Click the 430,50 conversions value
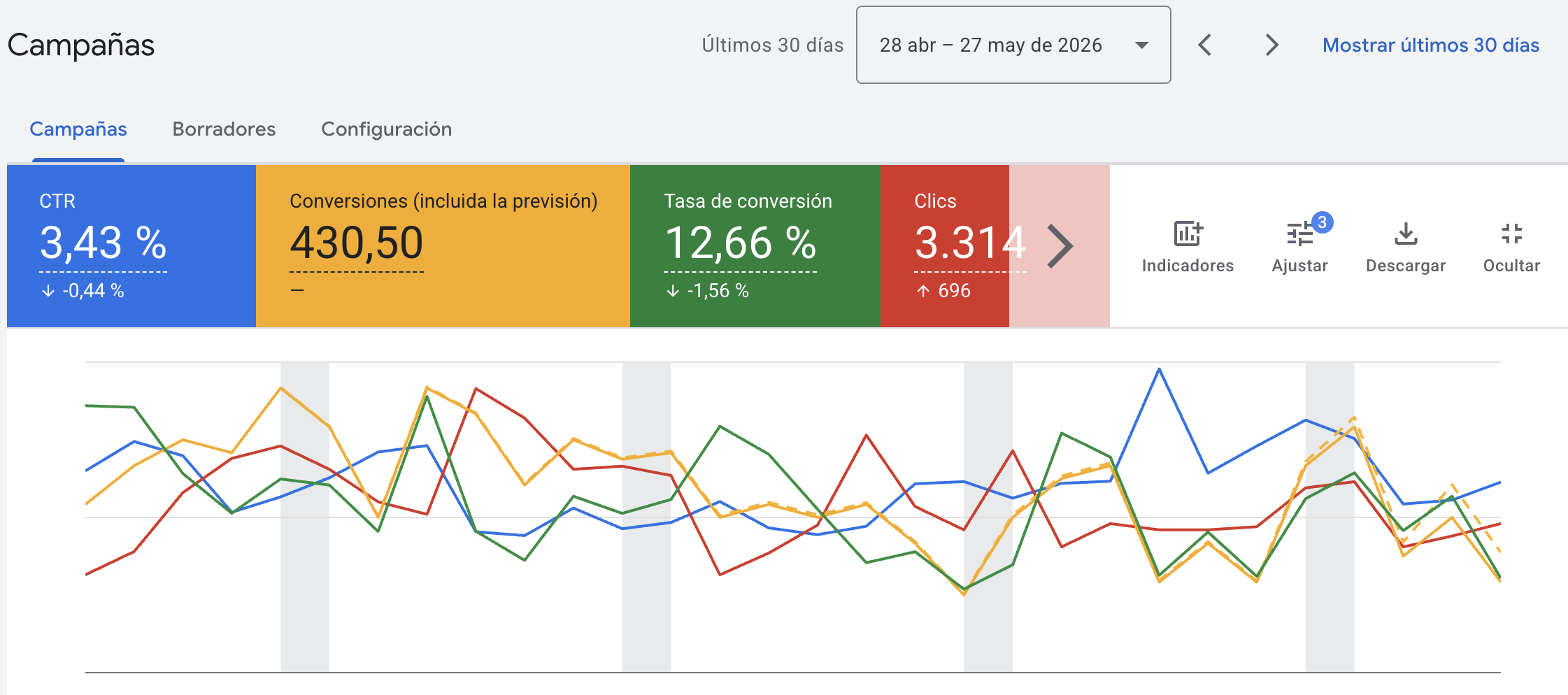The height and width of the screenshot is (695, 1568). 357,243
